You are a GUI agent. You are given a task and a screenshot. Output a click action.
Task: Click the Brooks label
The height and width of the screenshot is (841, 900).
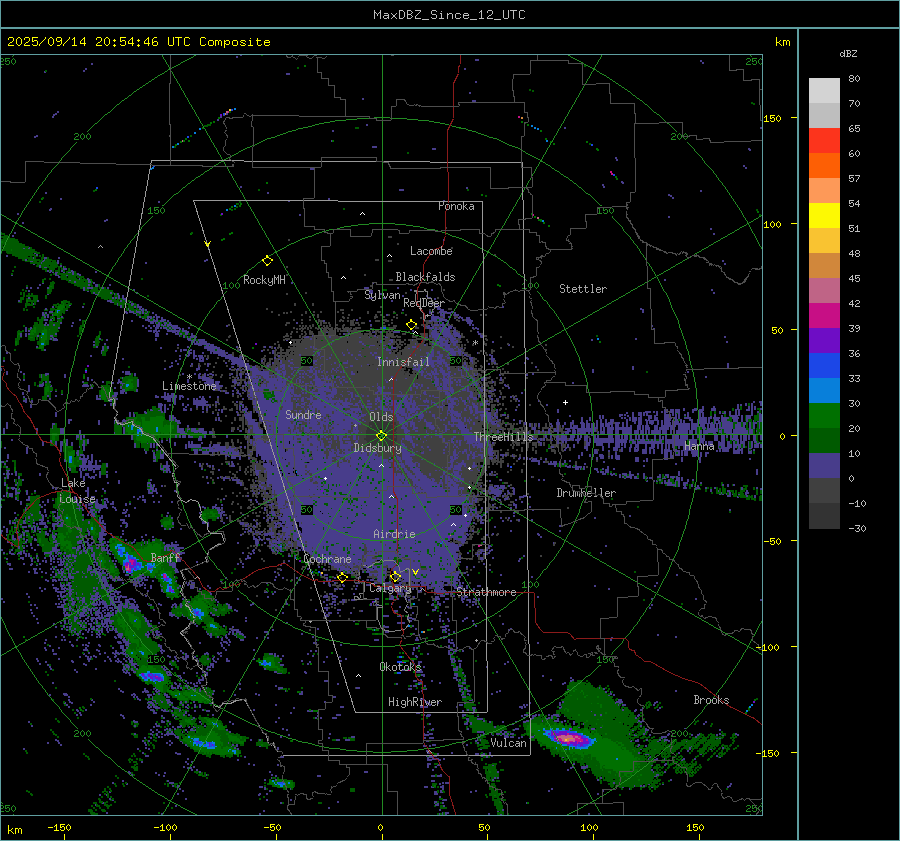point(711,700)
